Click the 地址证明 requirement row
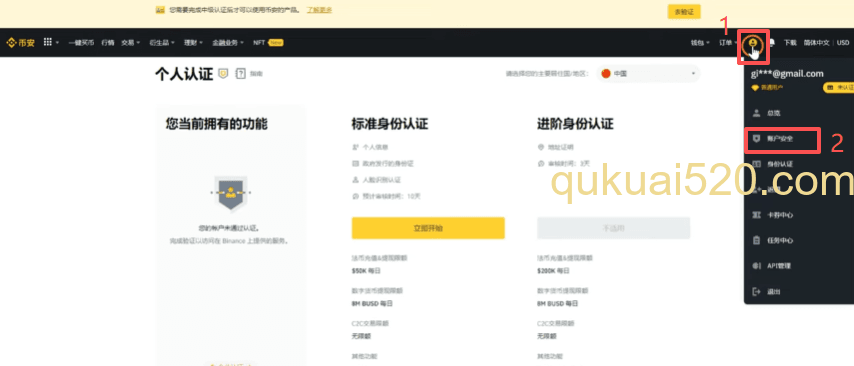The image size is (854, 366). pos(556,147)
